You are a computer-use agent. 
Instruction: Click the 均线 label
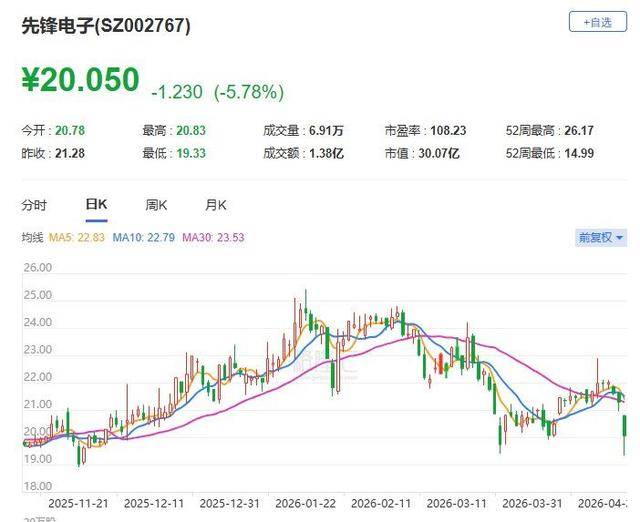click(x=32, y=237)
